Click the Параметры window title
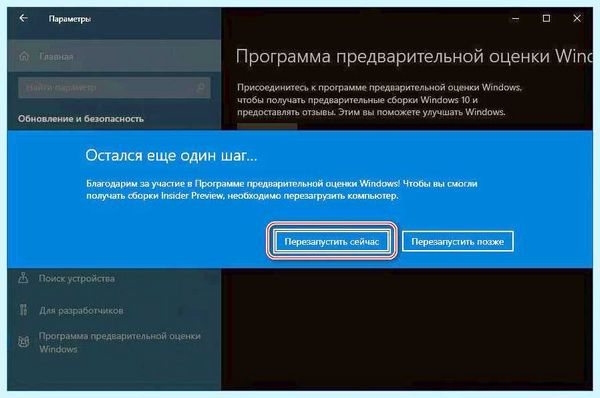The image size is (600, 398). coord(70,19)
